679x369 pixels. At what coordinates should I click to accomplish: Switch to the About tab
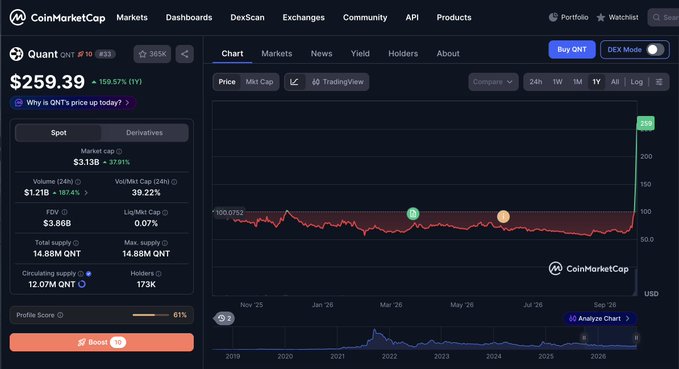448,54
